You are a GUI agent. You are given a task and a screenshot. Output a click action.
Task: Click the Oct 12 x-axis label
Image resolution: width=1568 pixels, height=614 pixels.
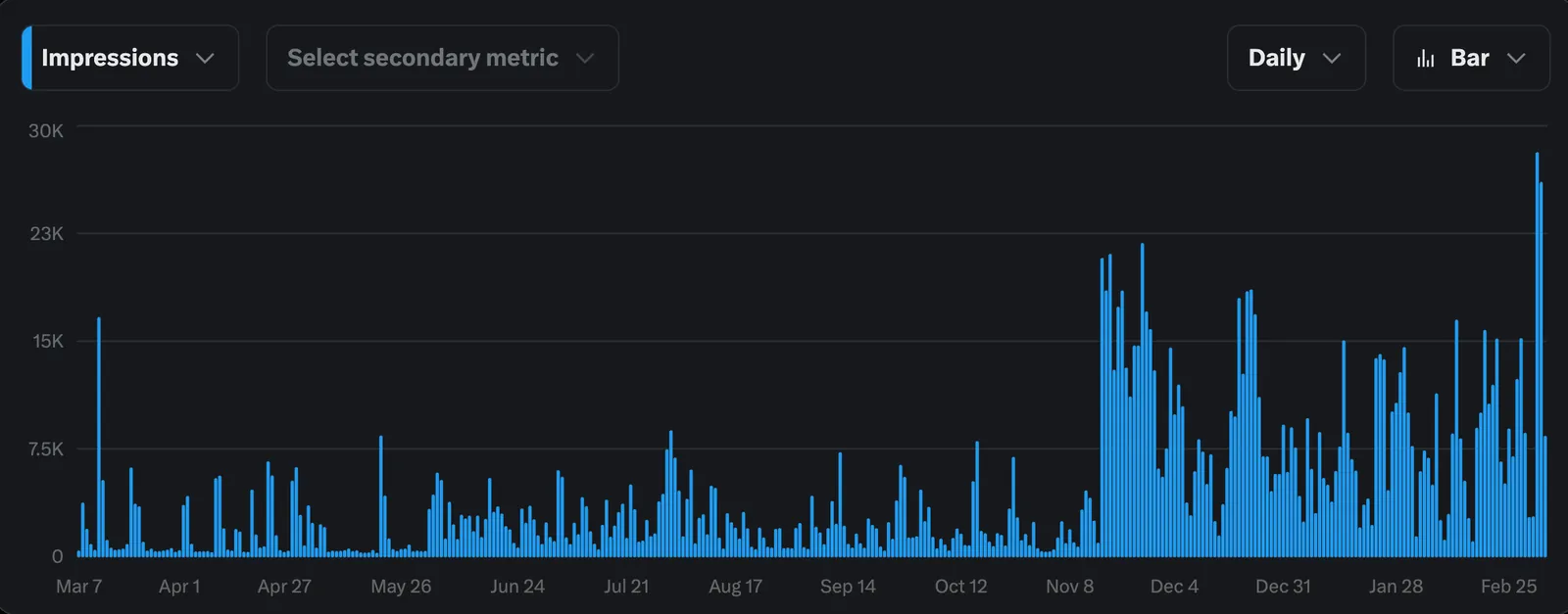click(960, 586)
